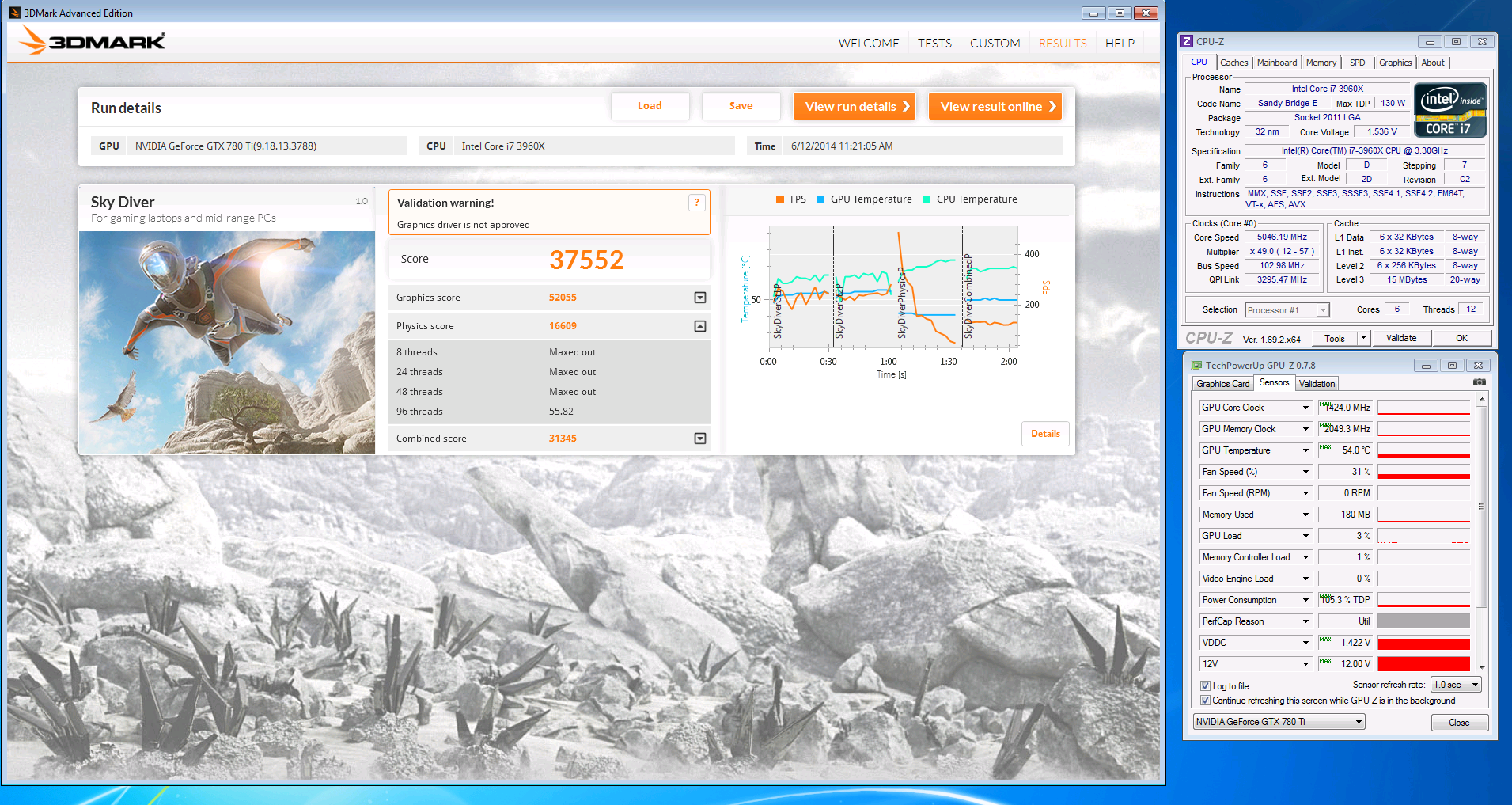The width and height of the screenshot is (1512, 805).
Task: Click the performance FPS chart area
Action: click(x=894, y=288)
